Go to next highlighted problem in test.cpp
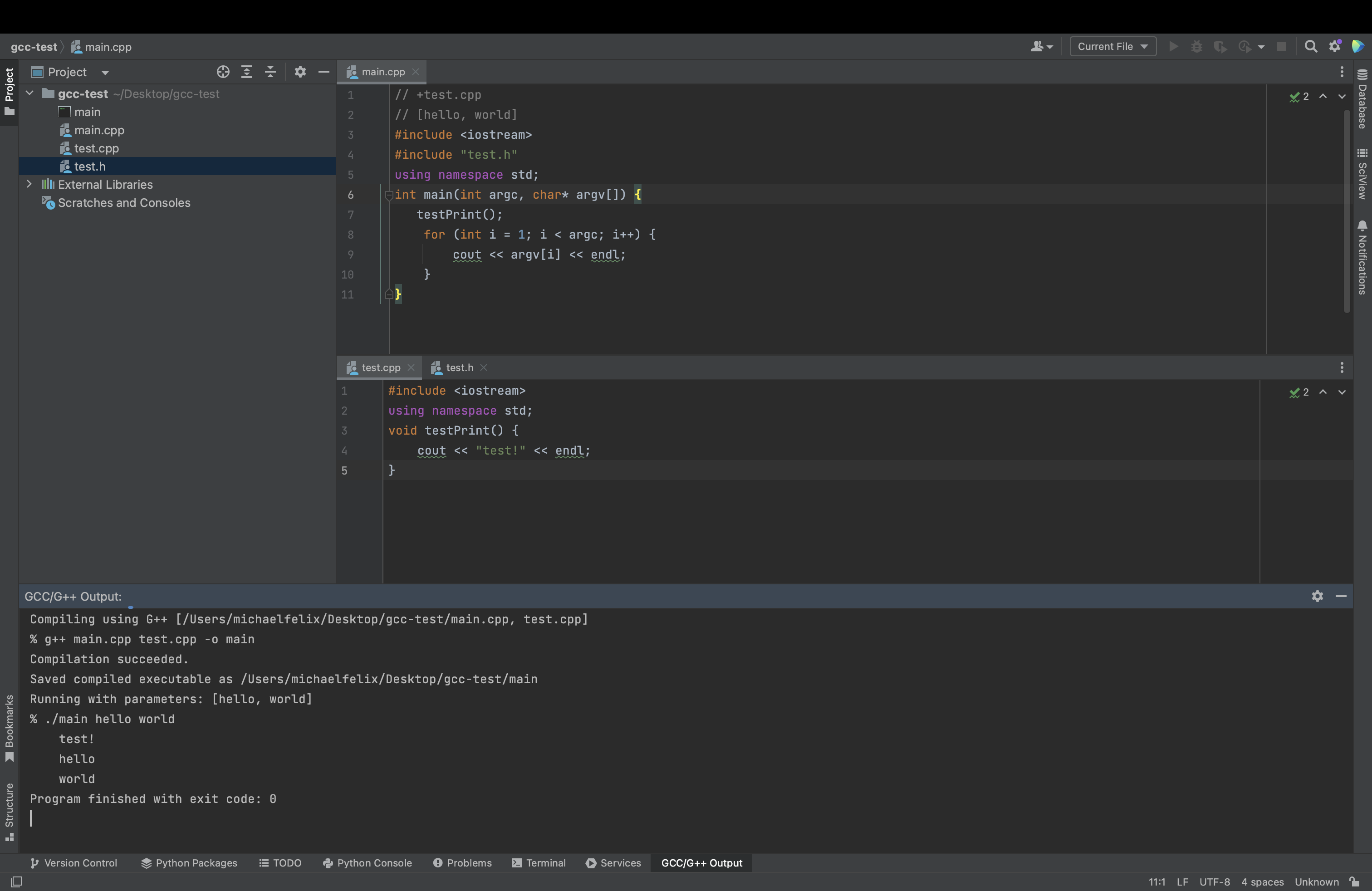 tap(1342, 392)
